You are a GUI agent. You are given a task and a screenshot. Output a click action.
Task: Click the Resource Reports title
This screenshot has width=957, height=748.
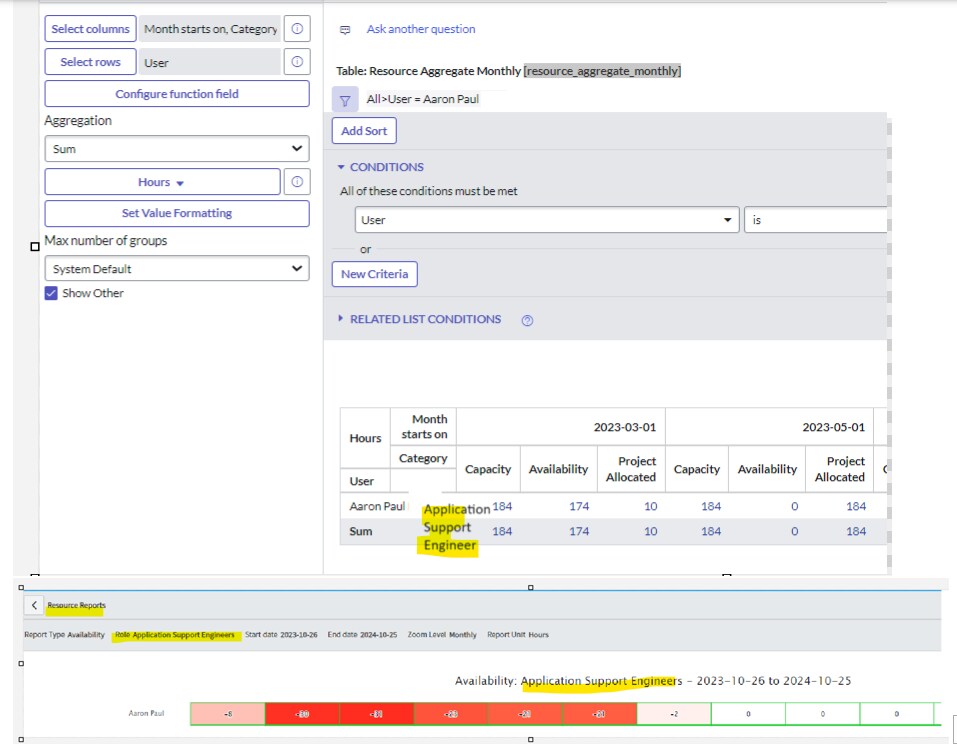[76, 605]
